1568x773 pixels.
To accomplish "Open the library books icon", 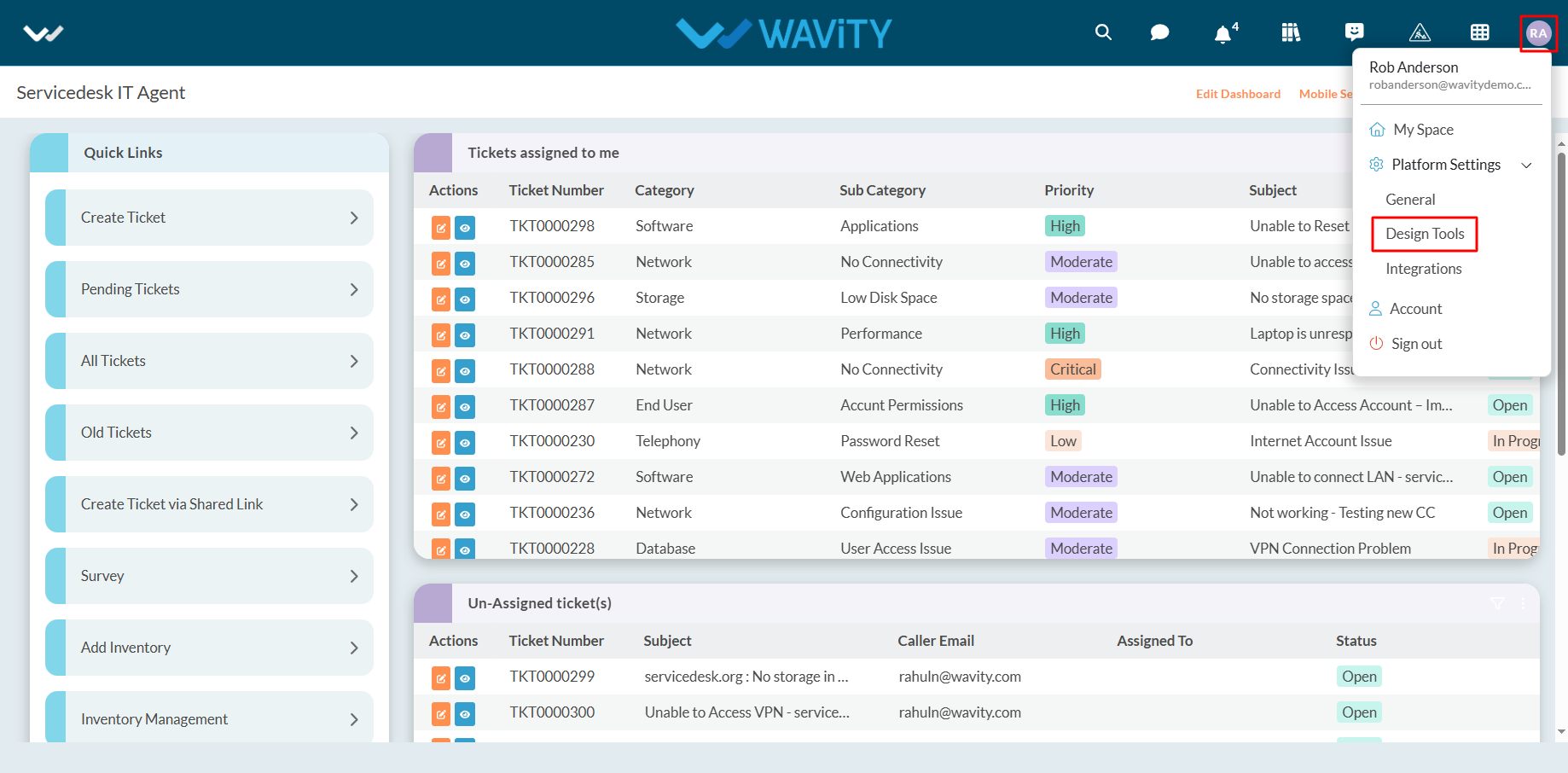I will [x=1291, y=32].
